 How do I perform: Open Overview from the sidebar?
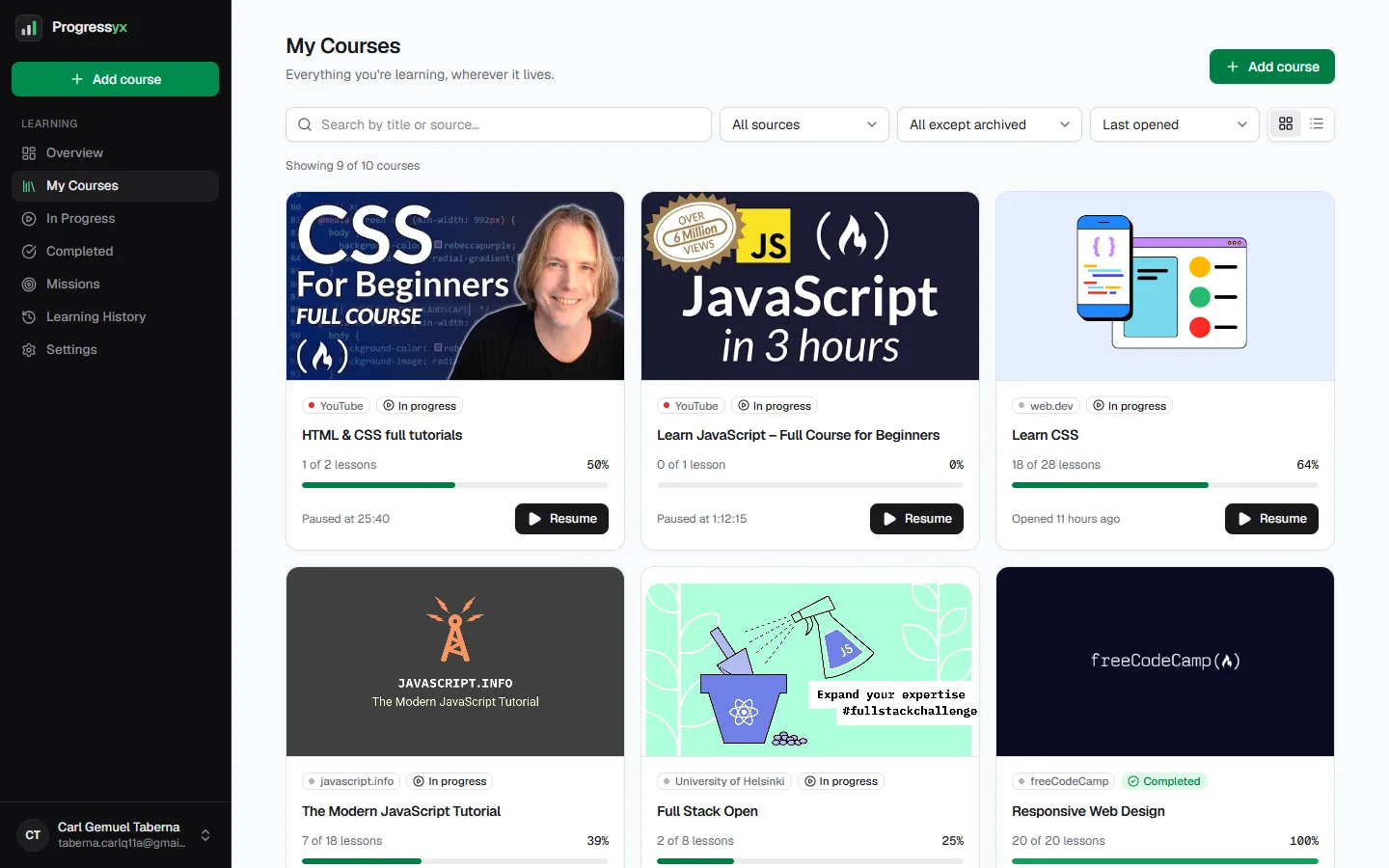pyautogui.click(x=115, y=153)
